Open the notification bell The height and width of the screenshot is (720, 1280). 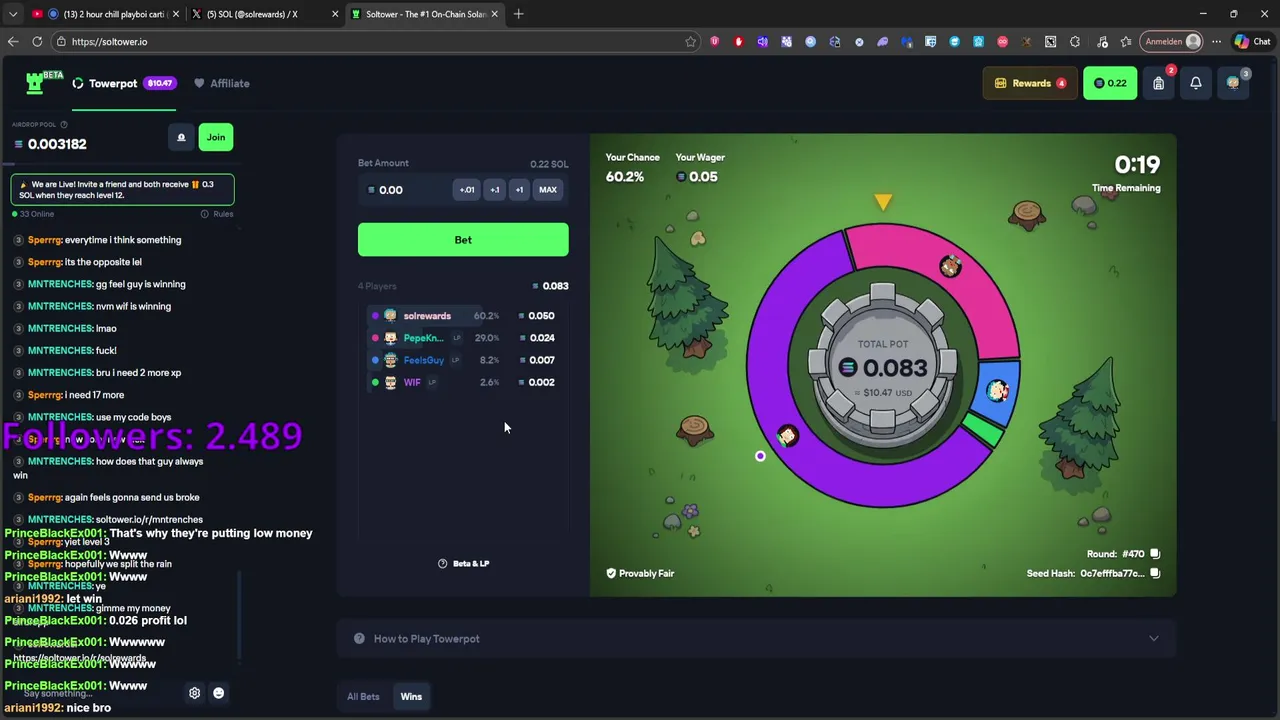1195,83
